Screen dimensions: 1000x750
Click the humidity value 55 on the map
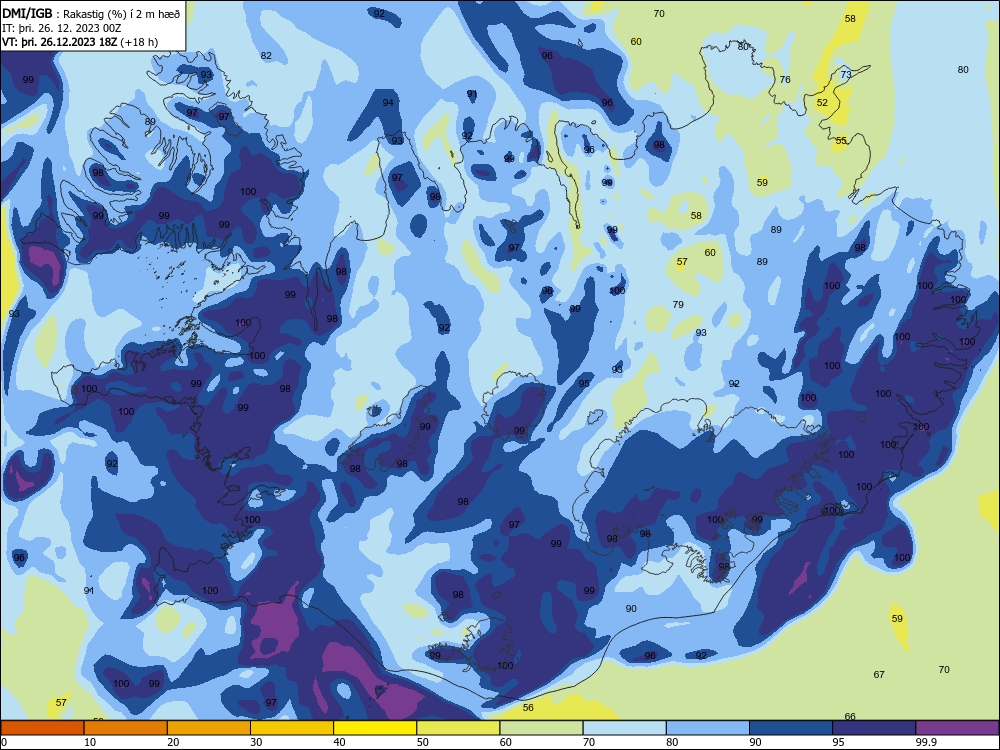(841, 140)
